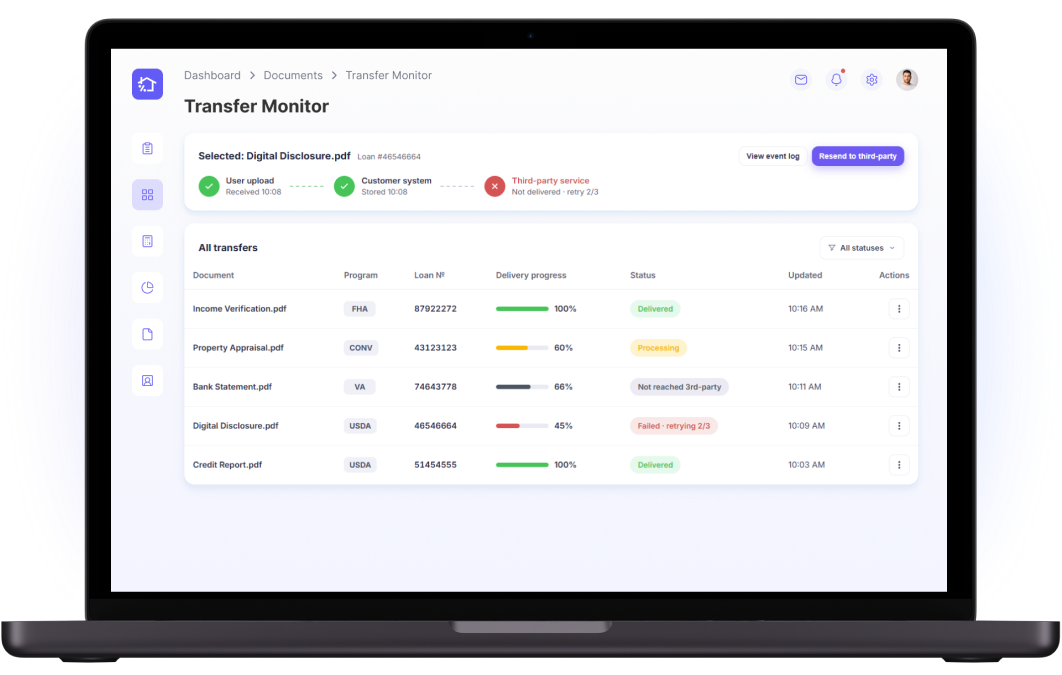The image size is (1062, 675).
Task: Open the notifications bell icon
Action: pos(836,80)
